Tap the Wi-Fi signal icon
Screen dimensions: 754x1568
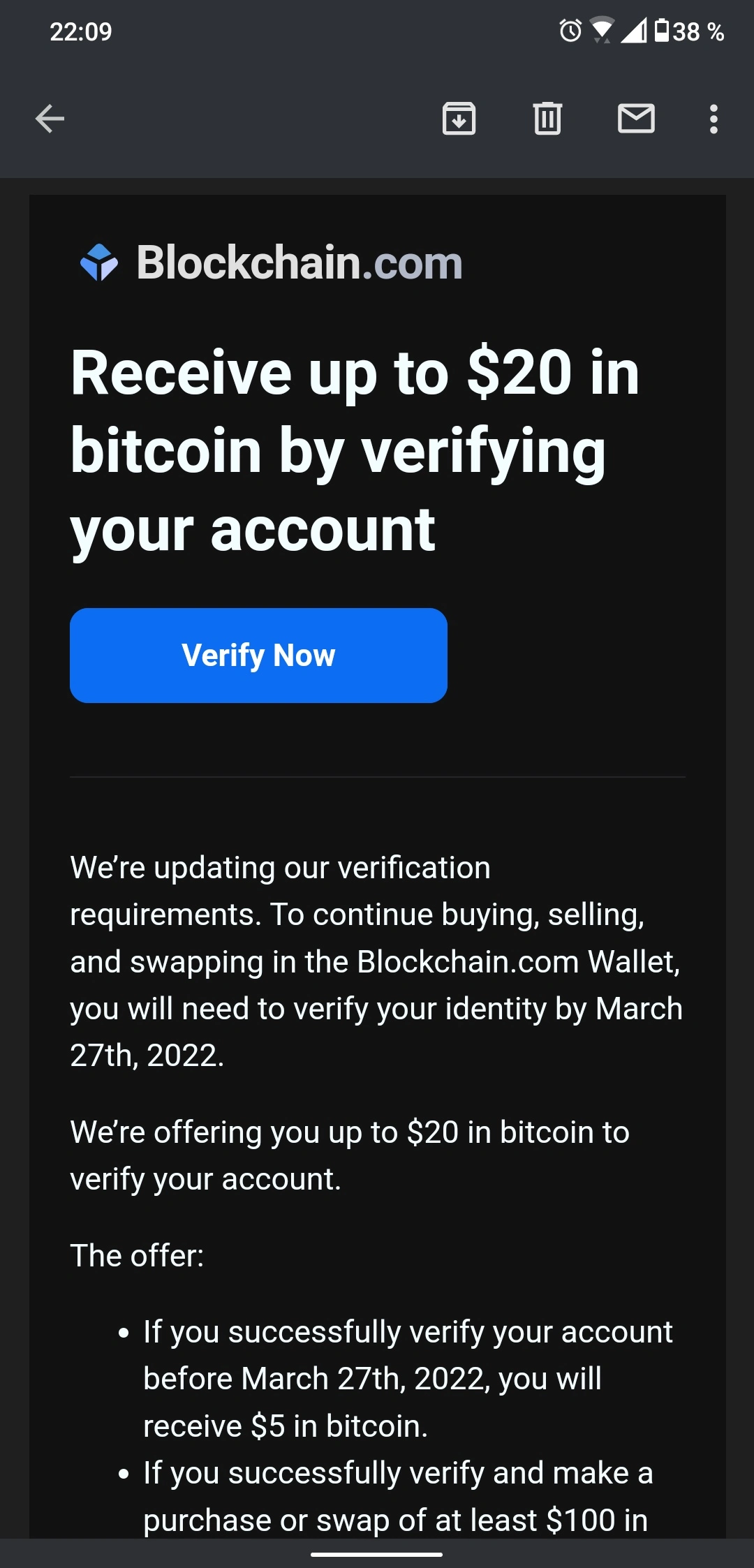tap(601, 31)
